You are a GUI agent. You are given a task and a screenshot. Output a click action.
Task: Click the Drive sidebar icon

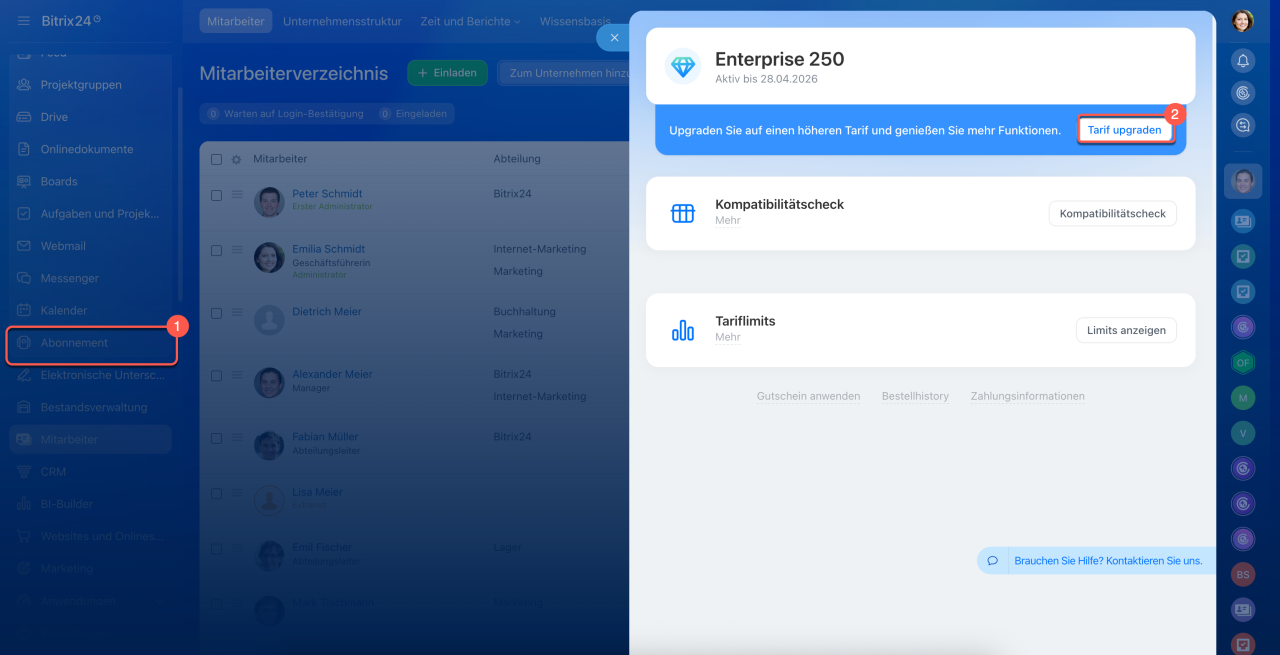24,117
